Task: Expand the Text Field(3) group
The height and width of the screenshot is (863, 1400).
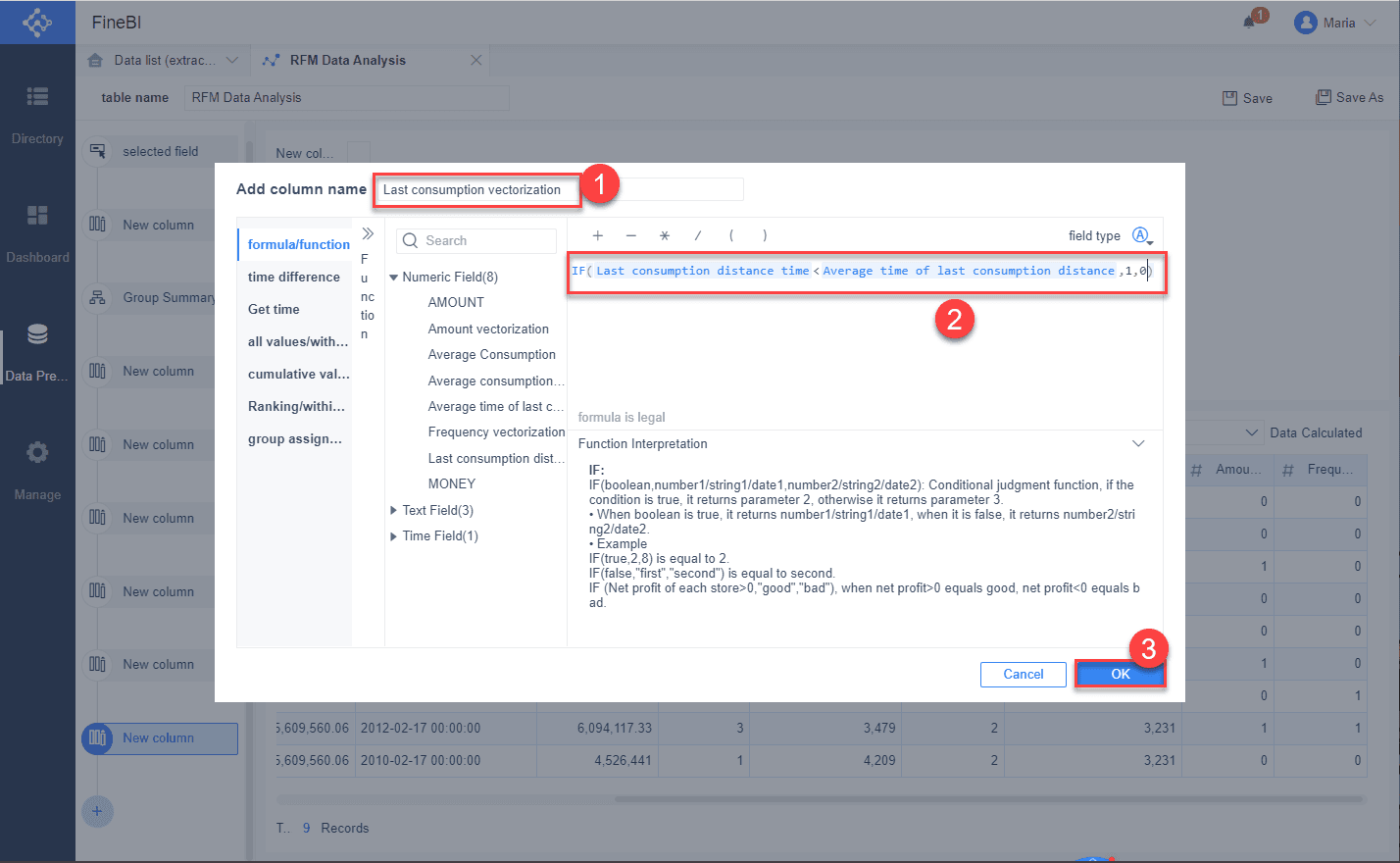Action: coord(393,510)
